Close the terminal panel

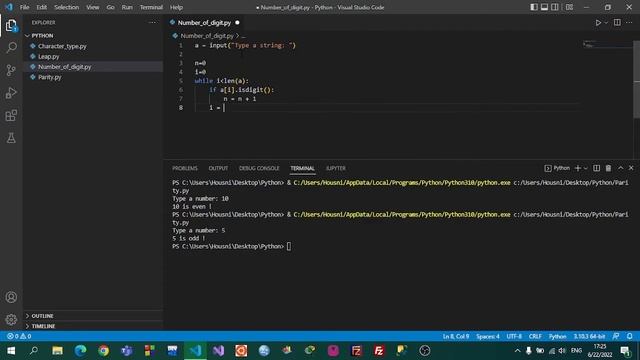coord(631,168)
